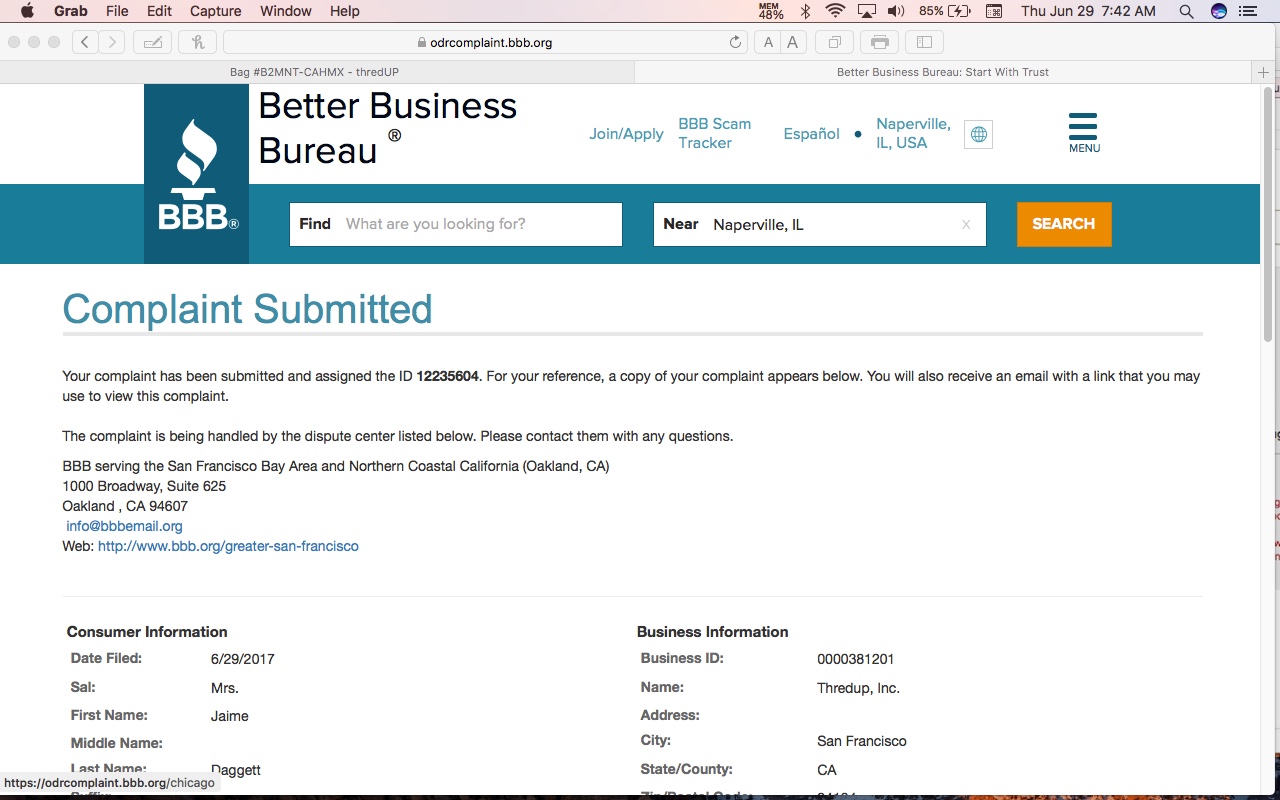The width and height of the screenshot is (1280, 800).
Task: Open Siri from the menu bar
Action: 1217,11
